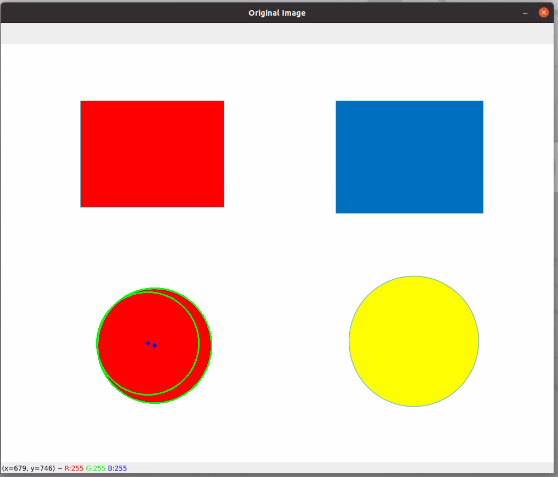Click the inner green circle outline

click(x=199, y=344)
